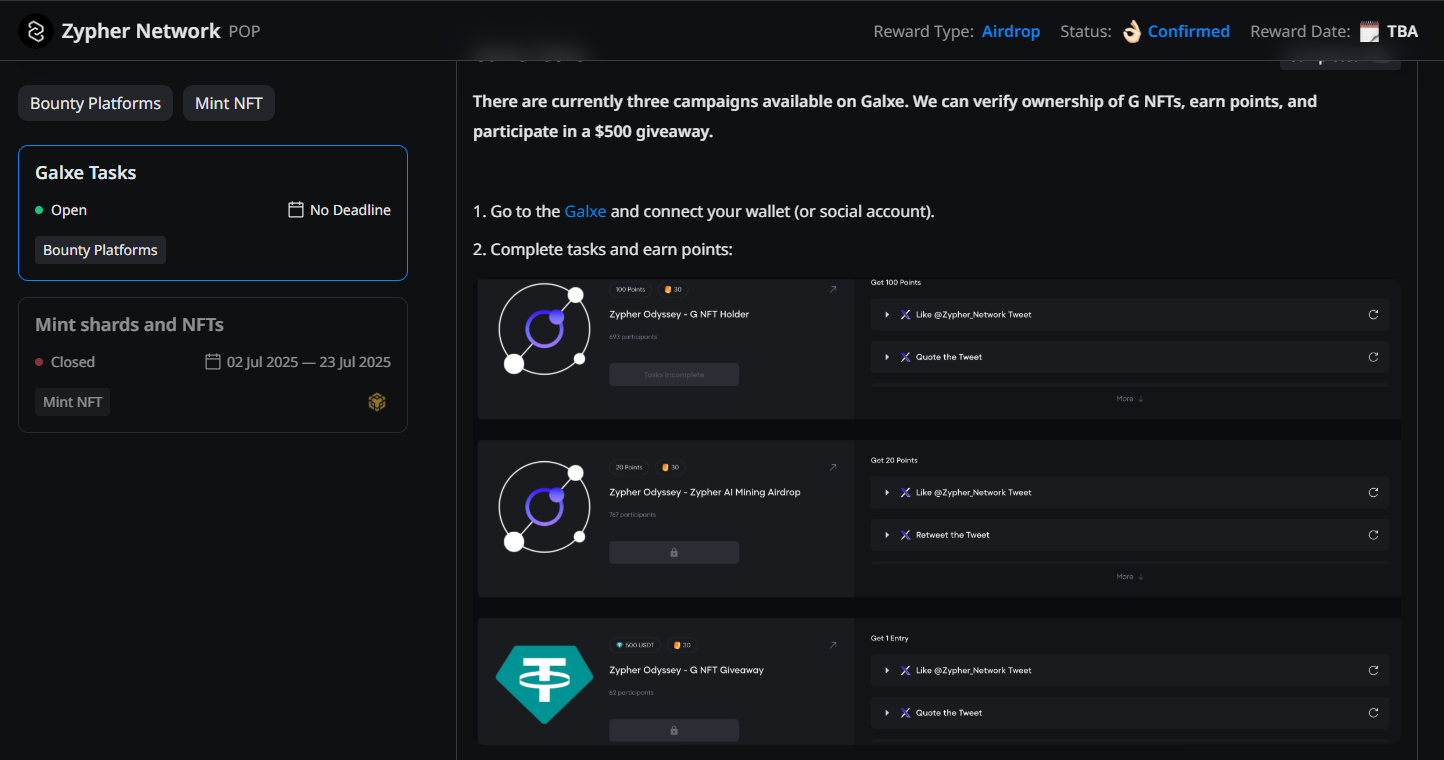Click the red Closed status dot

coord(39,362)
